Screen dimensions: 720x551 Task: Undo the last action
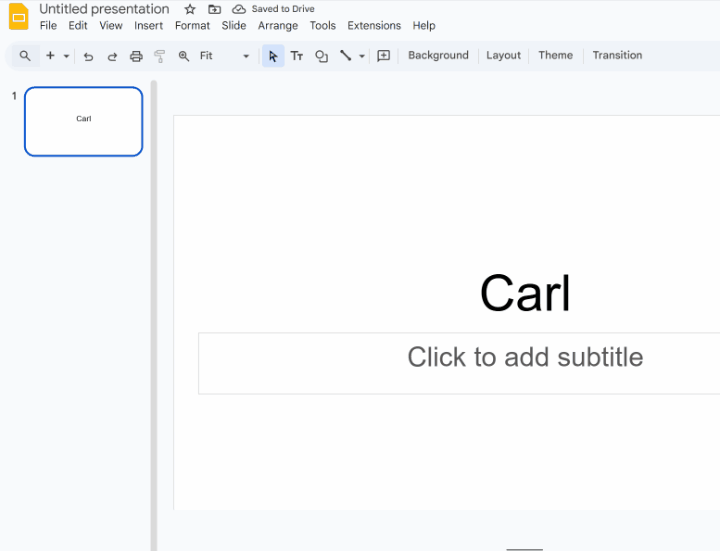tap(88, 56)
